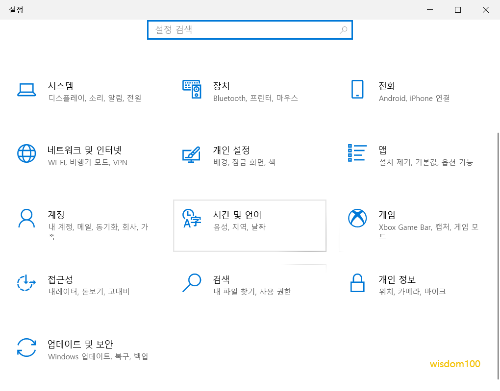500x391 pixels.
Task: Open the 개인 정보 title
Action: tap(397, 279)
